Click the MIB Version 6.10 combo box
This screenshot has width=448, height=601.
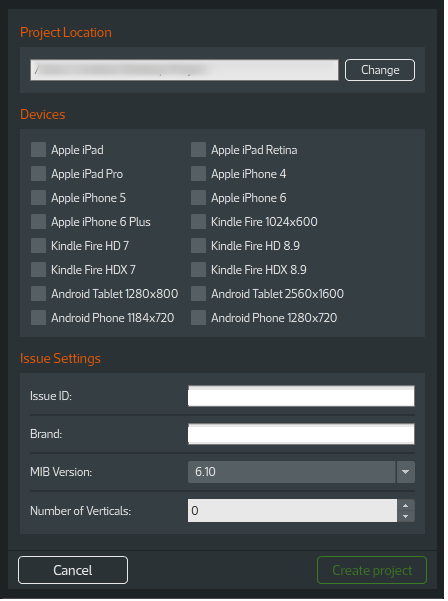[x=301, y=472]
